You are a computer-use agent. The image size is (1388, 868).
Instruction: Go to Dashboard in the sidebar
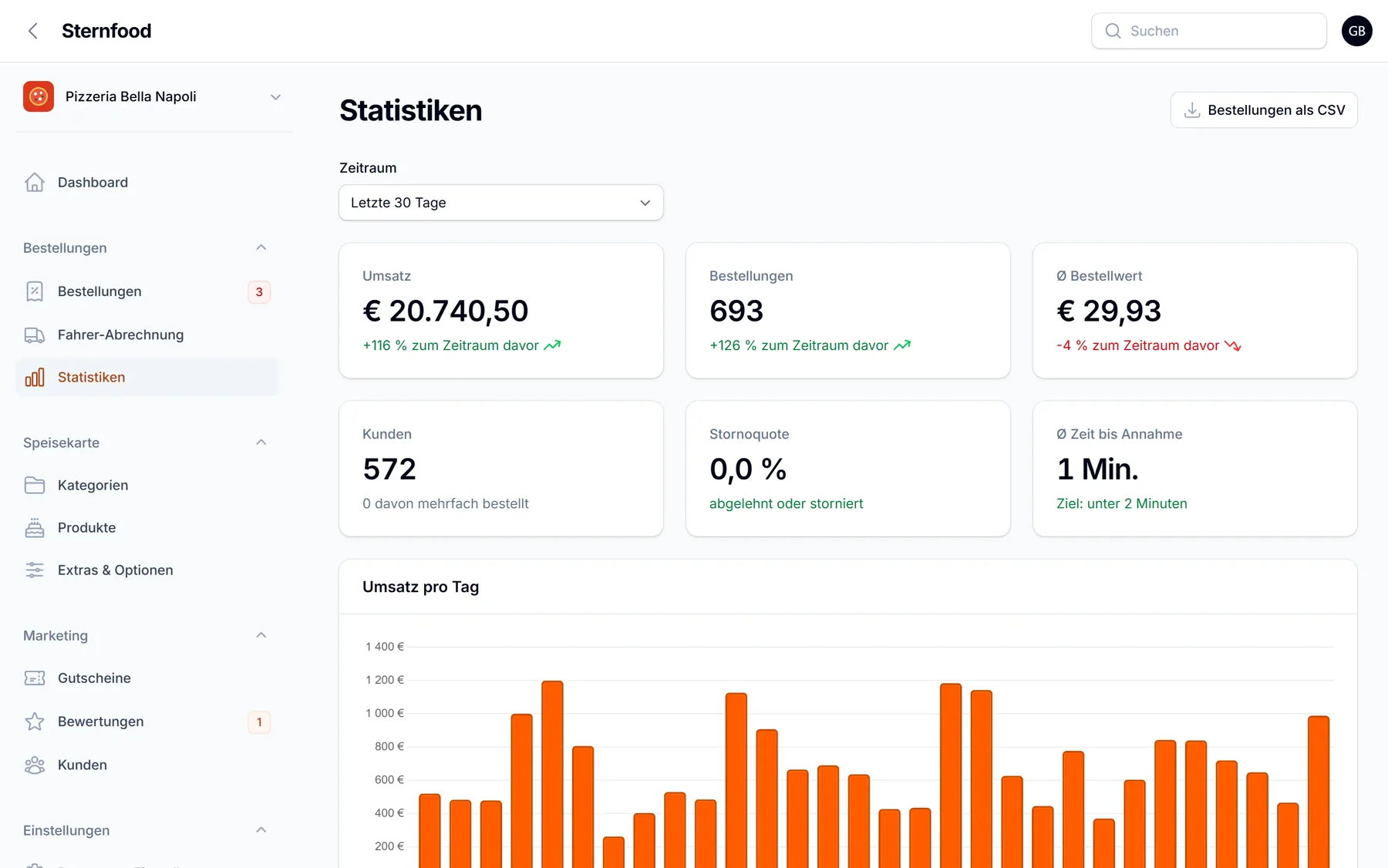click(147, 182)
